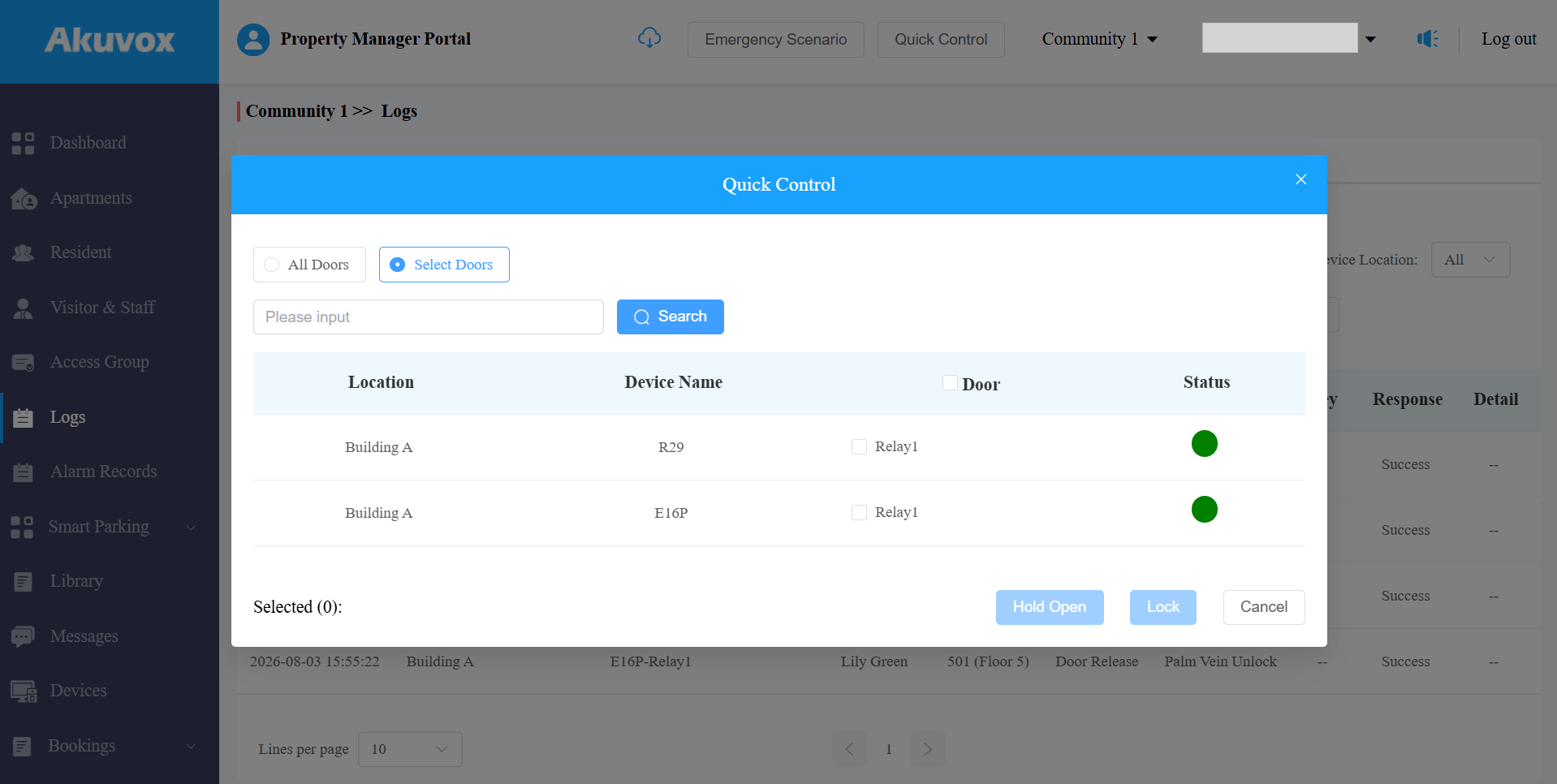Click page number 1 in pagination

coord(889,749)
